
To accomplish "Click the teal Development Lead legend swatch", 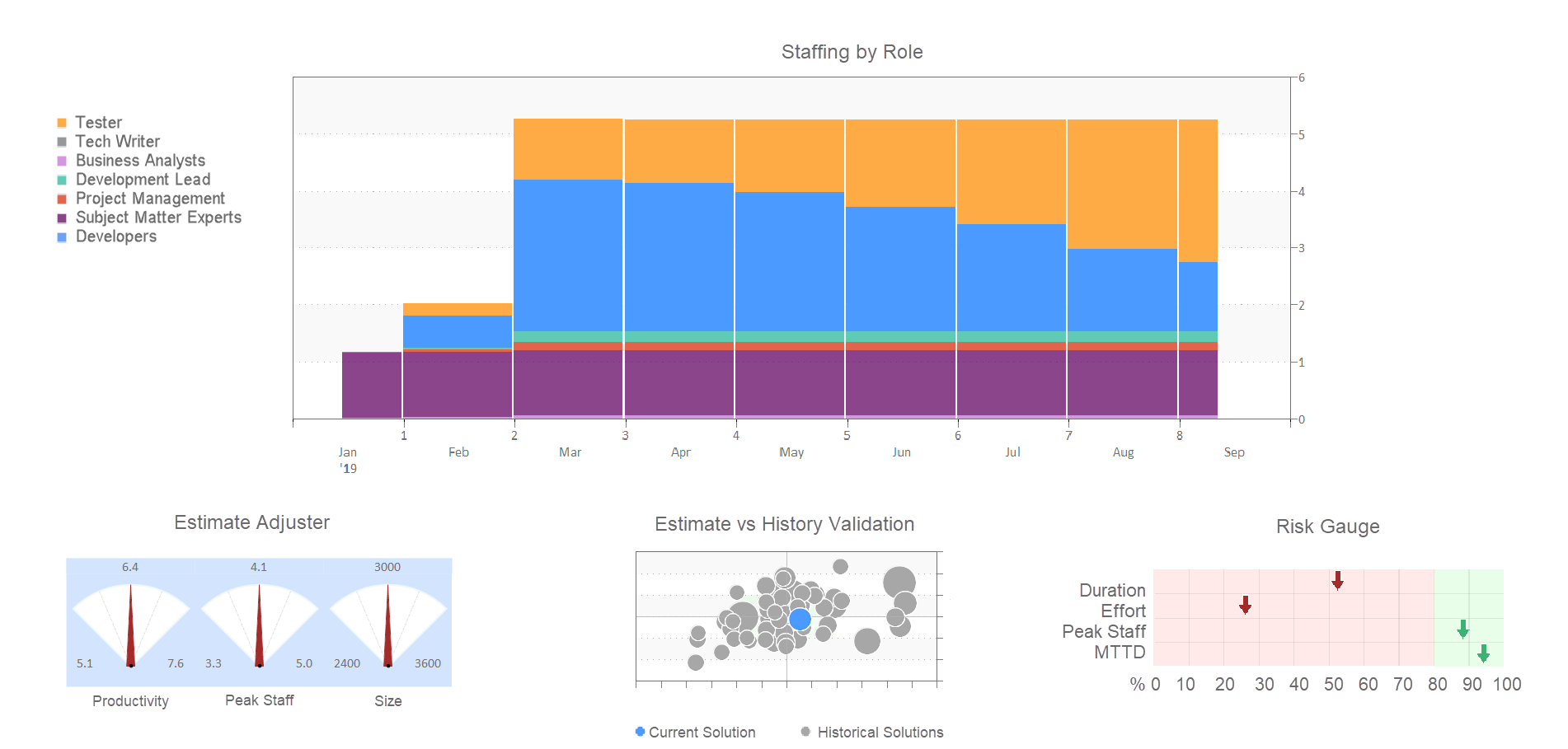I will [x=62, y=180].
